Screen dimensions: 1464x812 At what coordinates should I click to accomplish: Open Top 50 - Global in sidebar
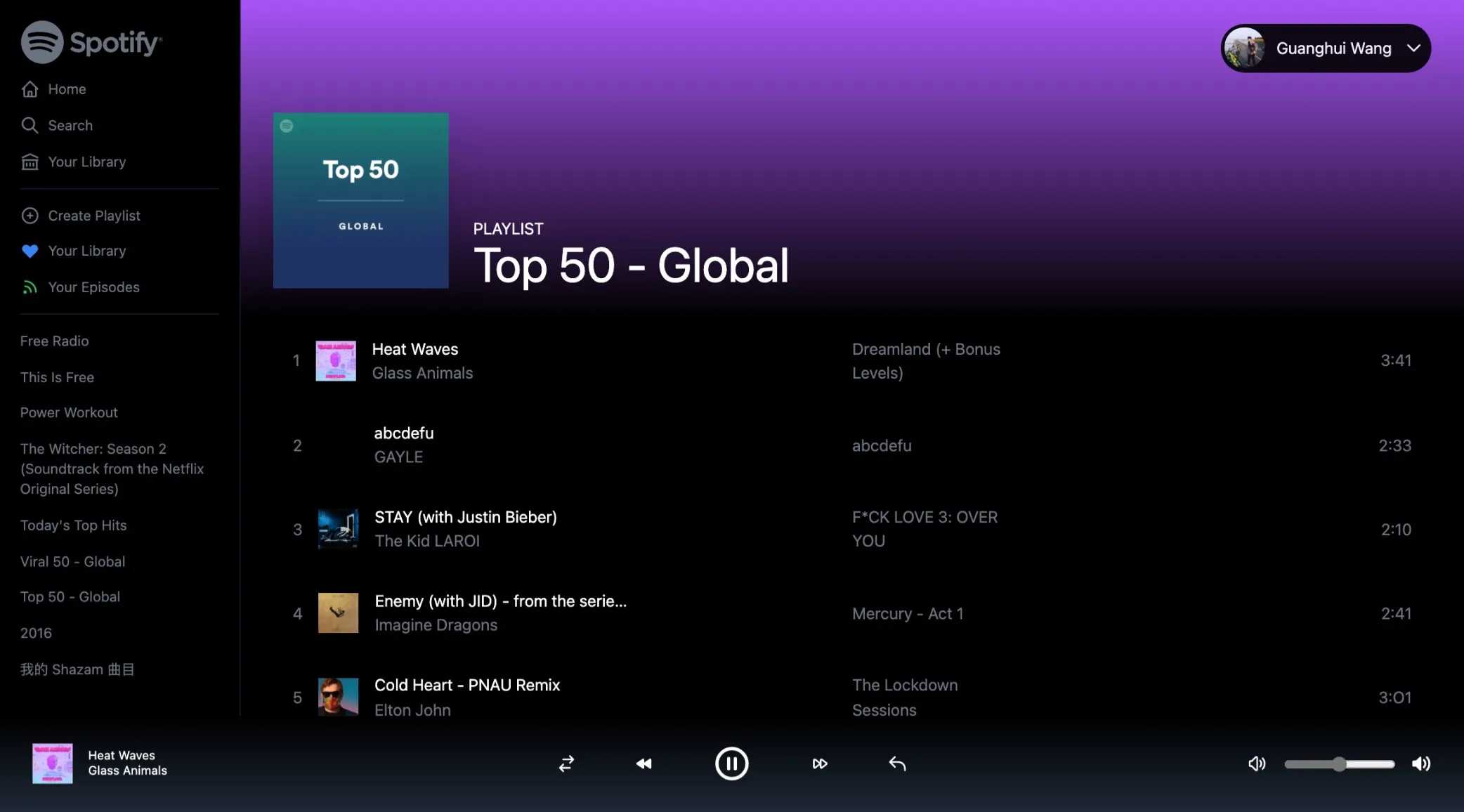pos(70,597)
